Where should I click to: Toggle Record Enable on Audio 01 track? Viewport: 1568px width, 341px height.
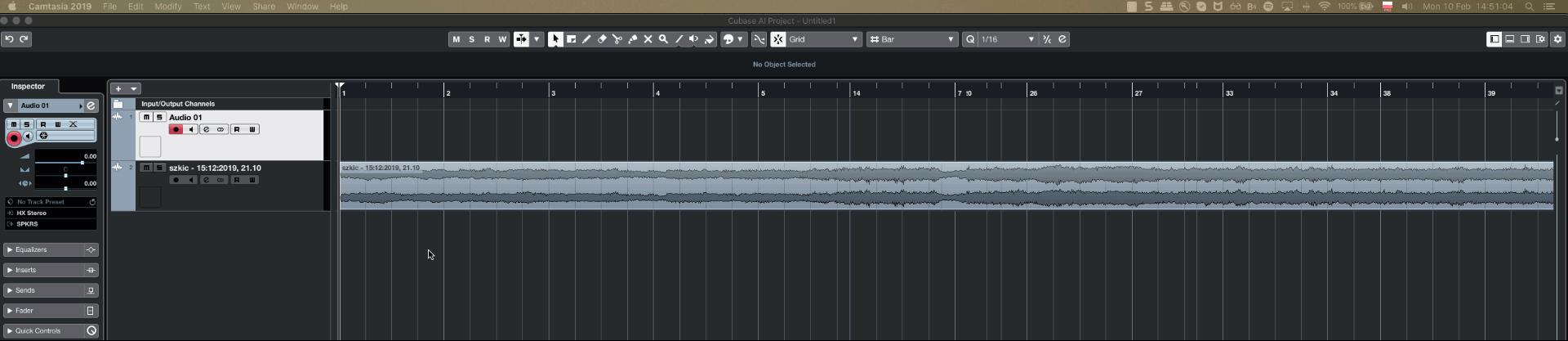[176, 129]
